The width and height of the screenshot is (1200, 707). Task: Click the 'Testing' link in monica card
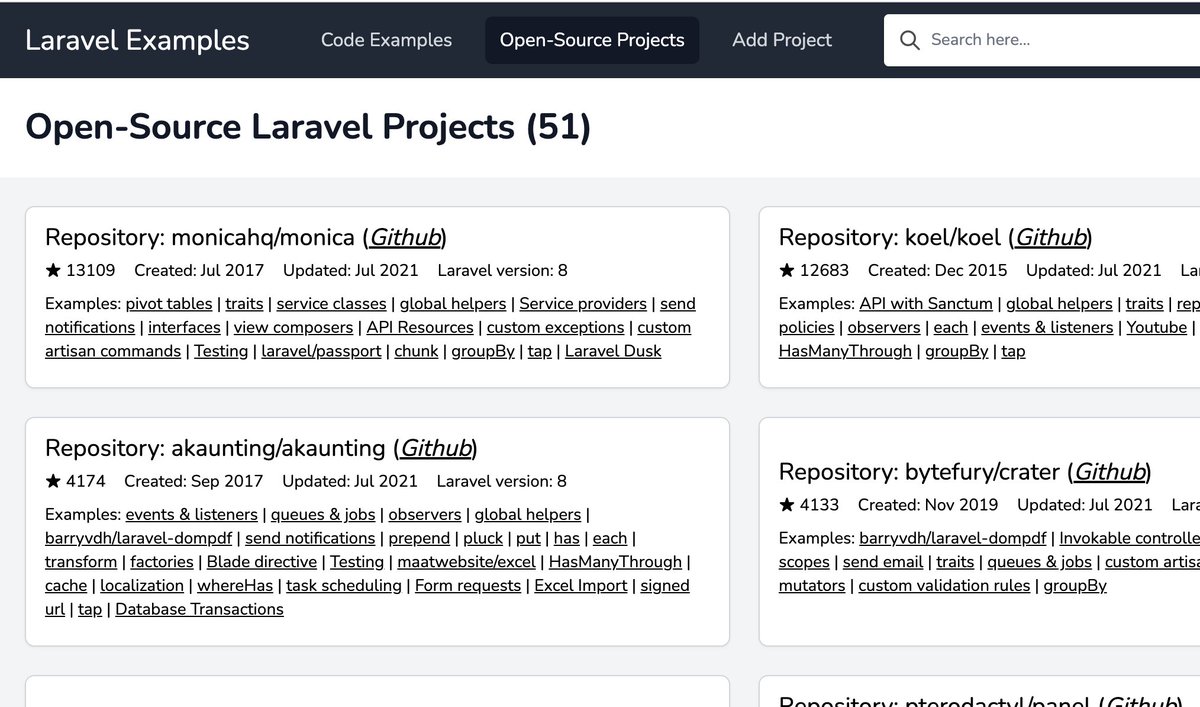(x=221, y=352)
